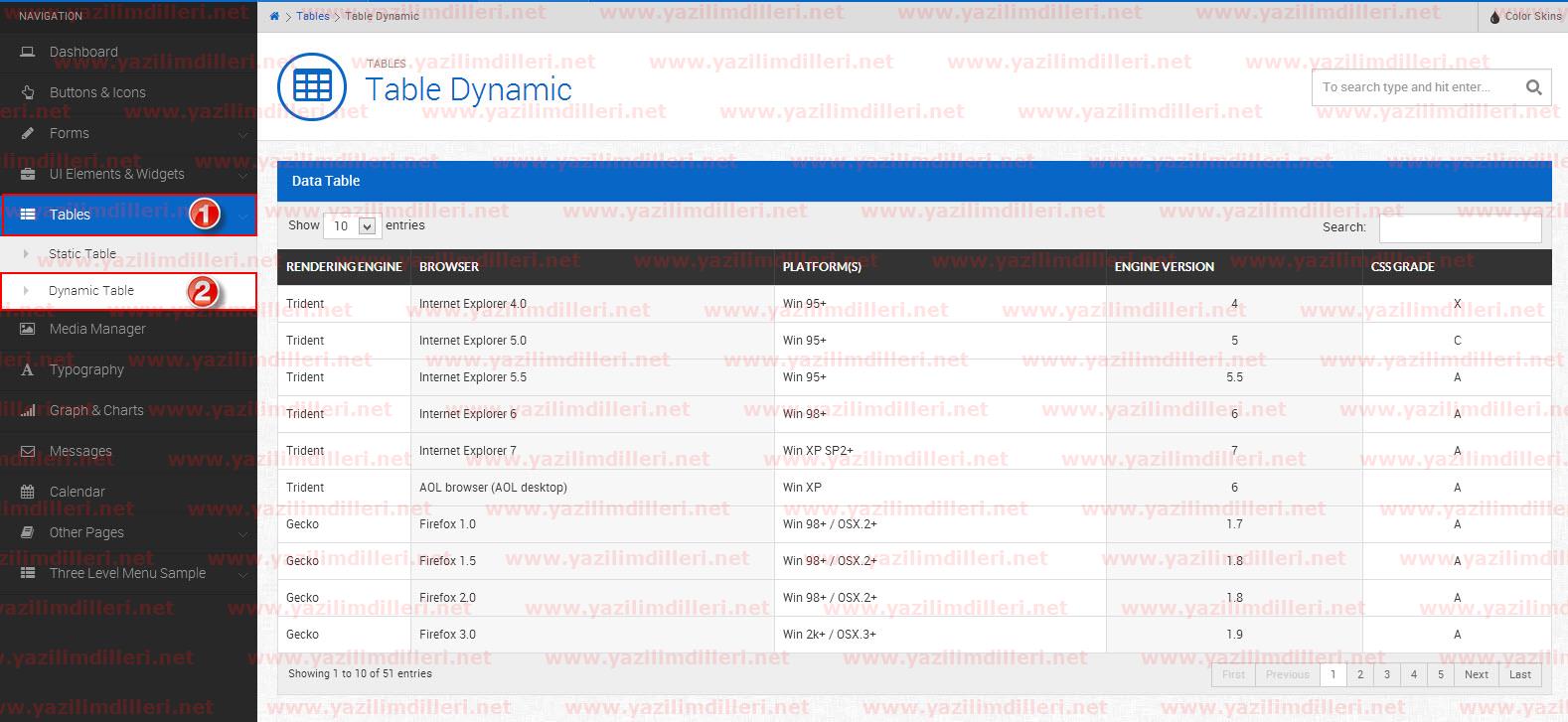Jump to page 3 in pagination
1568x722 pixels.
[x=1387, y=674]
